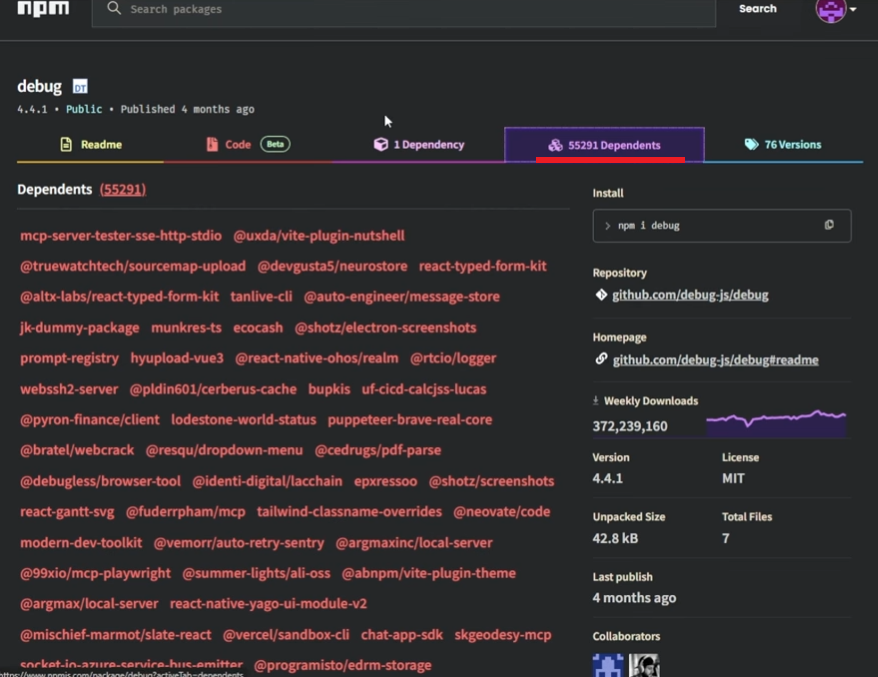The image size is (878, 677).
Task: Click the Dependency box icon
Action: pos(381,144)
